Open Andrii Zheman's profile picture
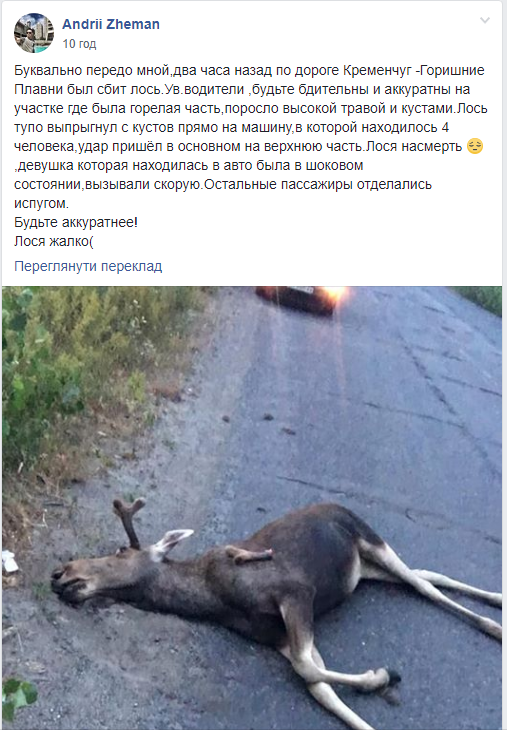This screenshot has width=507, height=732. click(x=34, y=33)
